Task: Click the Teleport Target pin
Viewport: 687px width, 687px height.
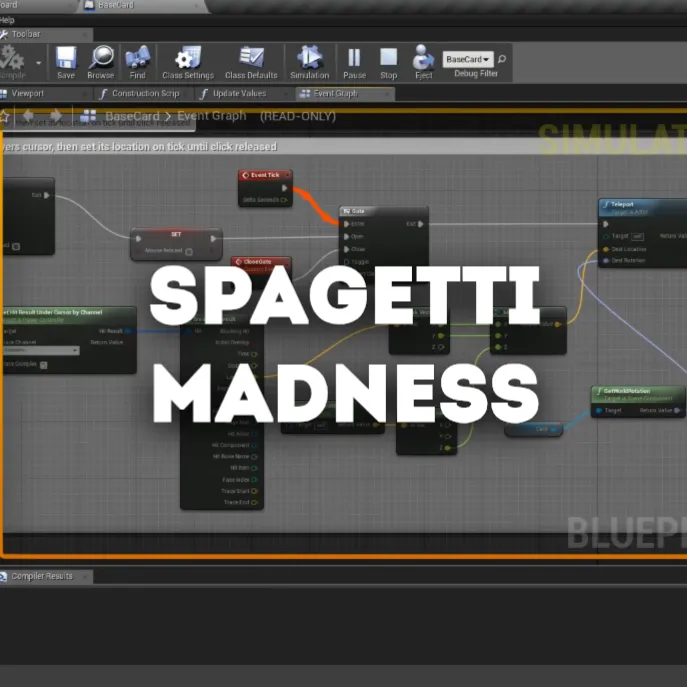Action: [606, 237]
